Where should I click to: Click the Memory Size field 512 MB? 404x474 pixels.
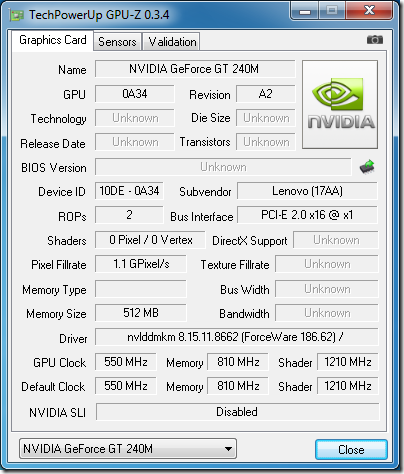point(141,313)
